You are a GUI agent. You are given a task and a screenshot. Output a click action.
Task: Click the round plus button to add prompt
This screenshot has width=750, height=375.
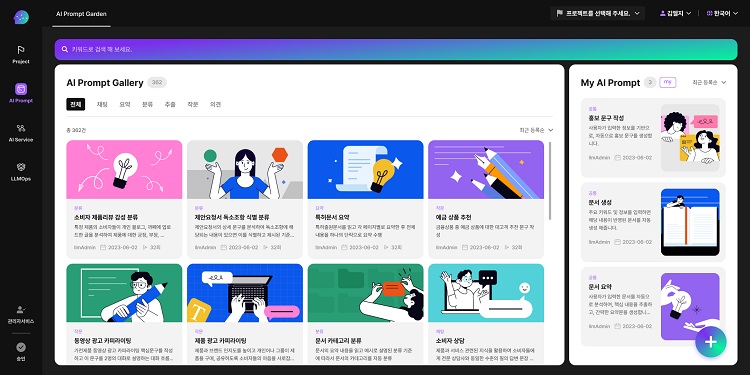(711, 342)
